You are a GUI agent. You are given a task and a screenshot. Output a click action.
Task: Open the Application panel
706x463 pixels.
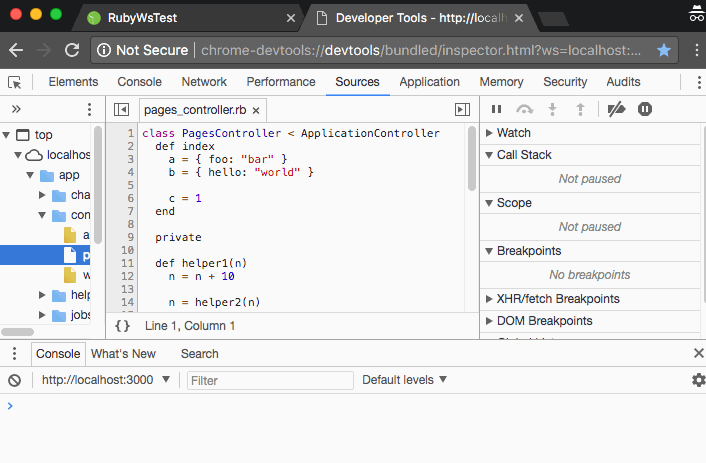pos(430,82)
